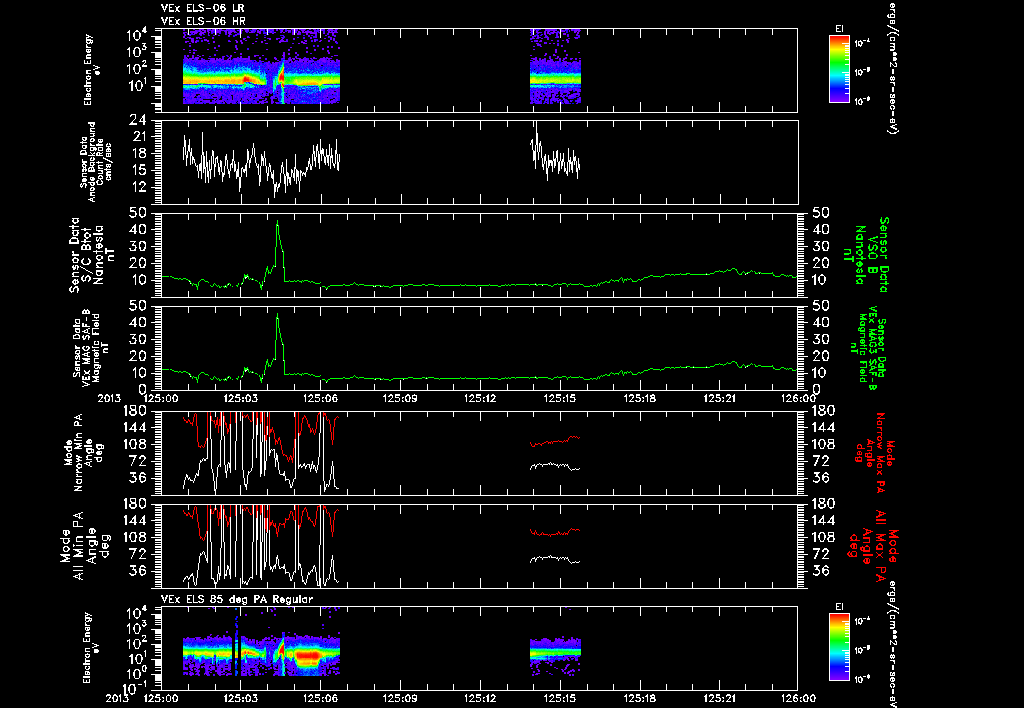Image resolution: width=1024 pixels, height=708 pixels.
Task: Click the '24' tick on the count rate axis
Action: 138,120
